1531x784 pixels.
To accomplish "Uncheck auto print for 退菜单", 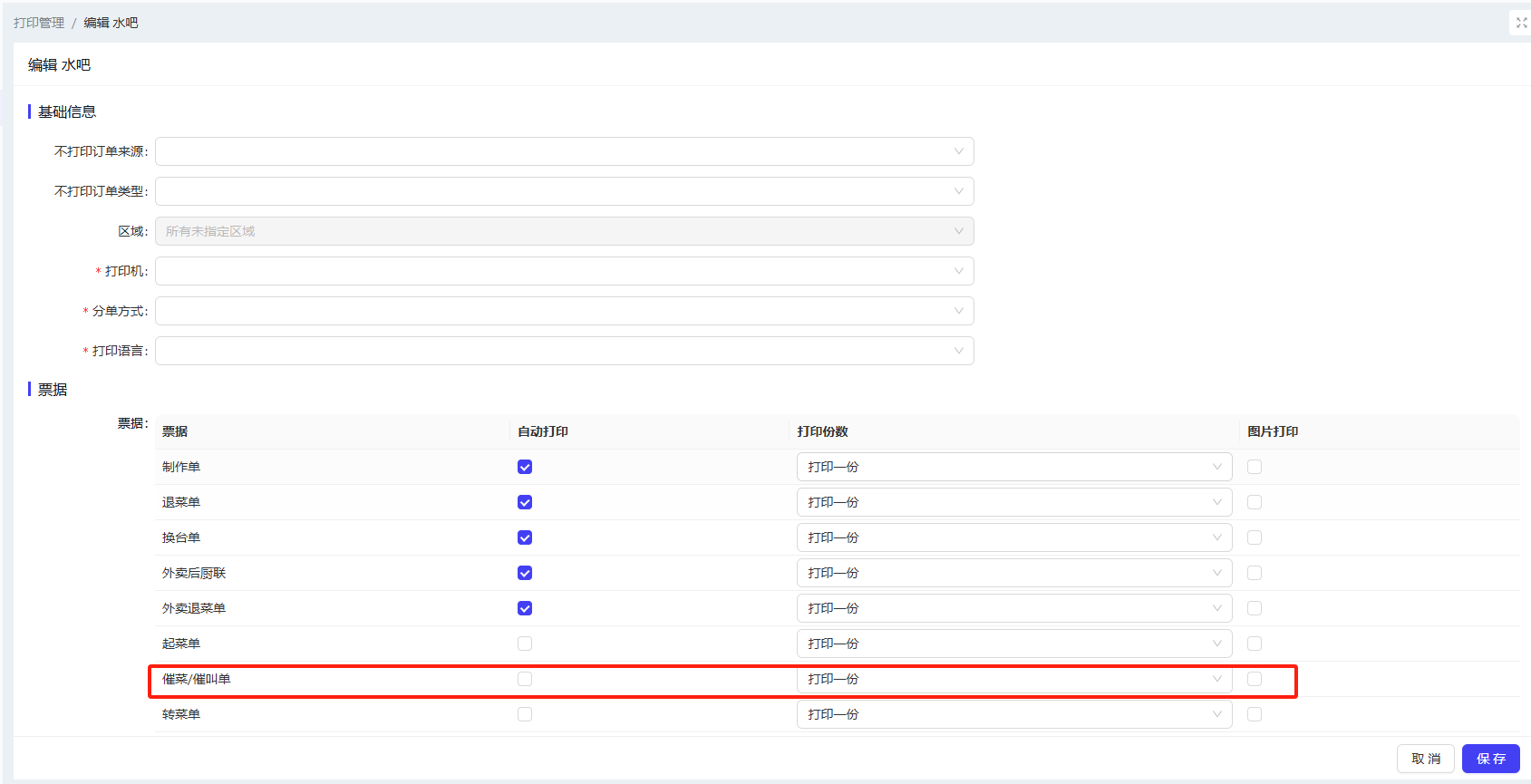I will pos(525,502).
